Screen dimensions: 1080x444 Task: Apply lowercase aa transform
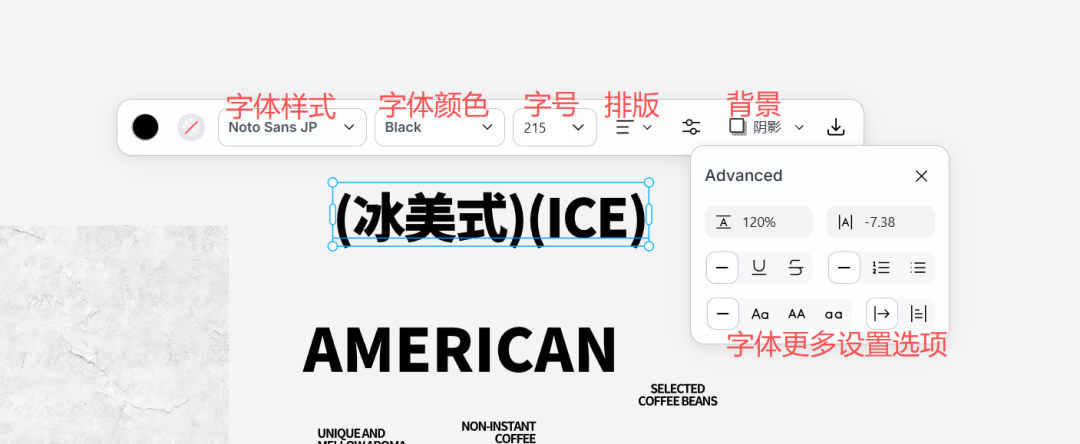click(833, 314)
